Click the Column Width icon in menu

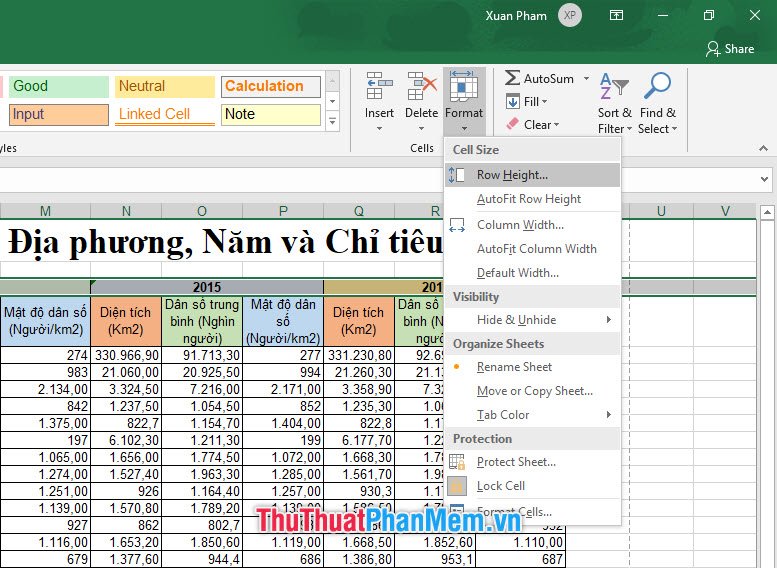click(x=456, y=225)
